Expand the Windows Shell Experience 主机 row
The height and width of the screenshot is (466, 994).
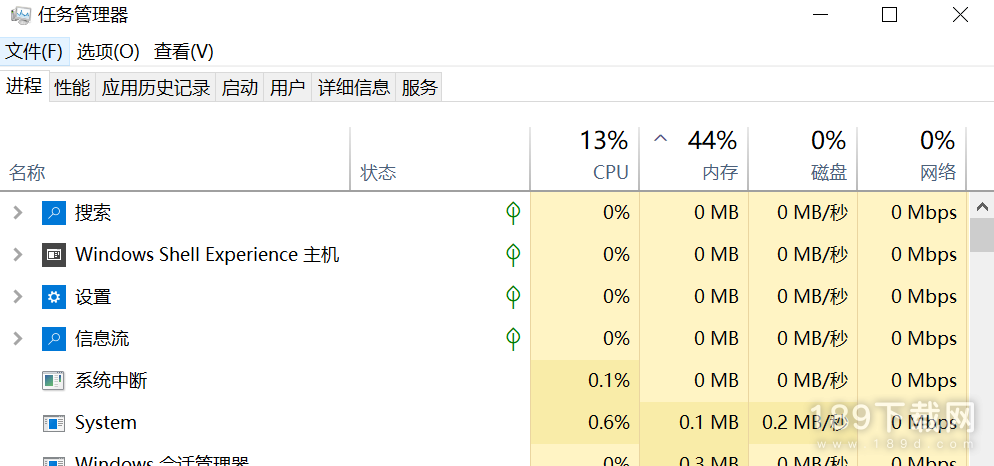pyautogui.click(x=17, y=255)
